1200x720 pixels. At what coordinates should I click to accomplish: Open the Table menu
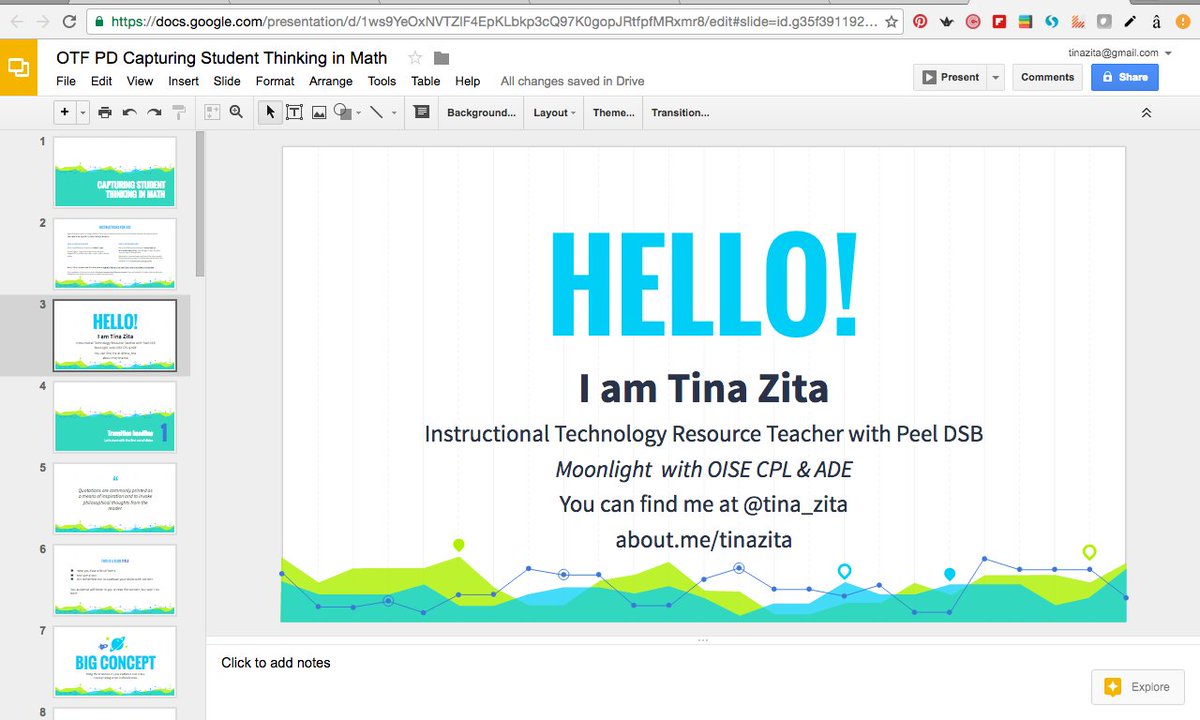tap(426, 81)
